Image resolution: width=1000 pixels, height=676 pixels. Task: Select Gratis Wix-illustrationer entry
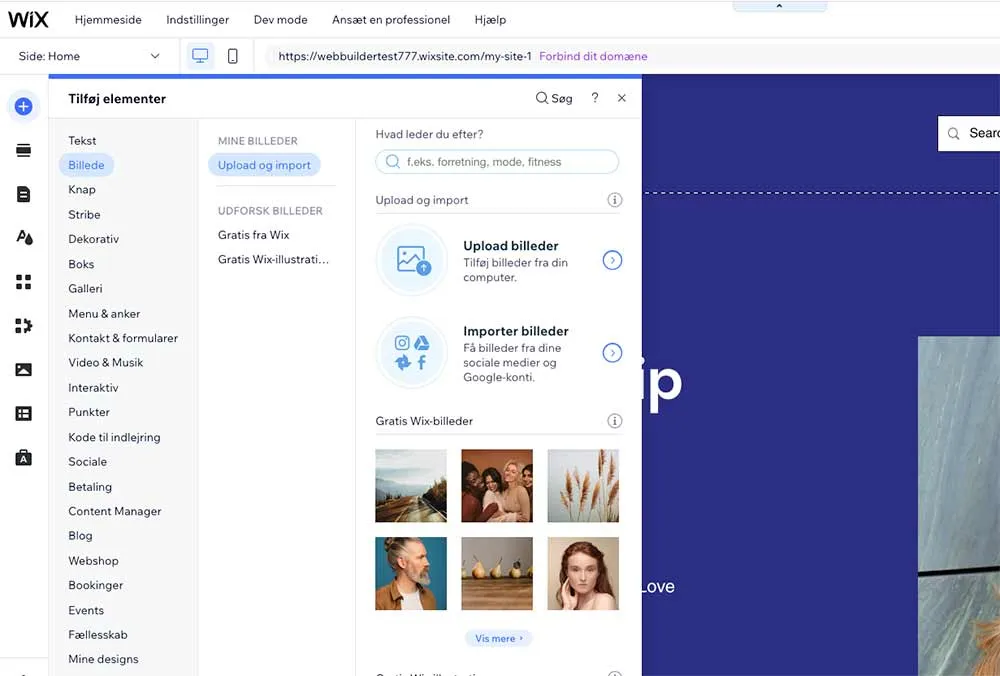pos(274,260)
